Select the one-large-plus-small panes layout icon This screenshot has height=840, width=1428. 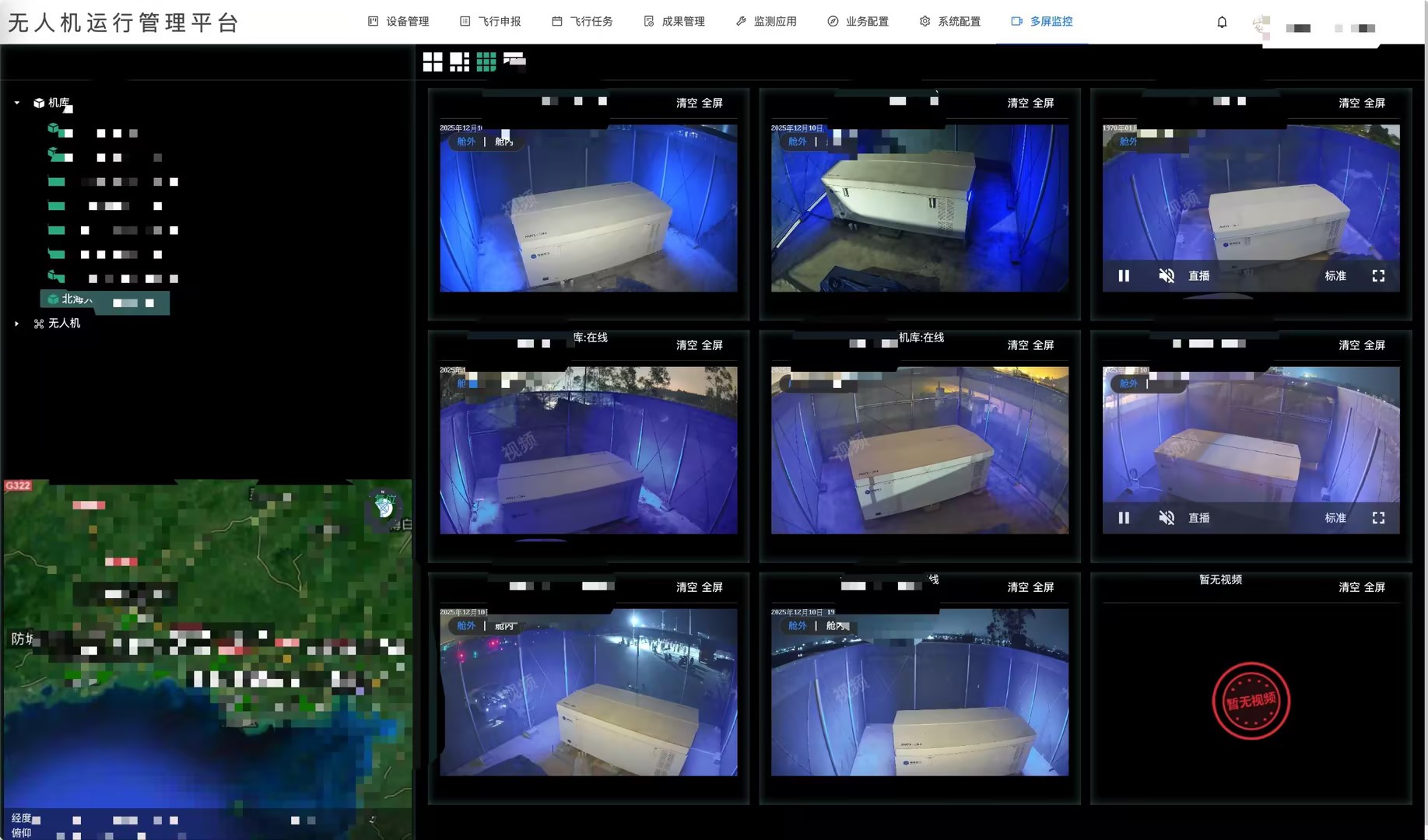459,61
